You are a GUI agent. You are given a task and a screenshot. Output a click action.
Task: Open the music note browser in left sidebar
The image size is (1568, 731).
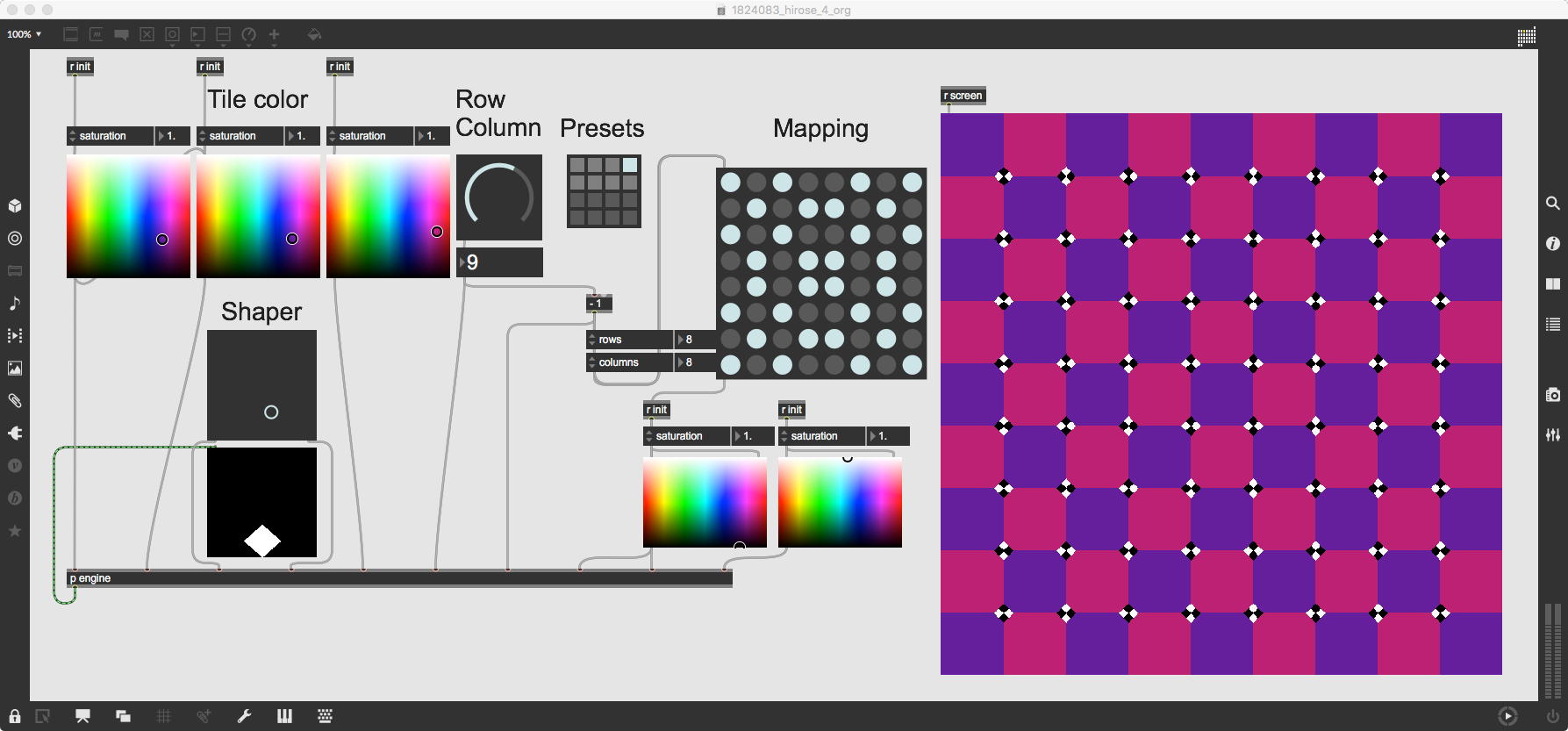15,303
